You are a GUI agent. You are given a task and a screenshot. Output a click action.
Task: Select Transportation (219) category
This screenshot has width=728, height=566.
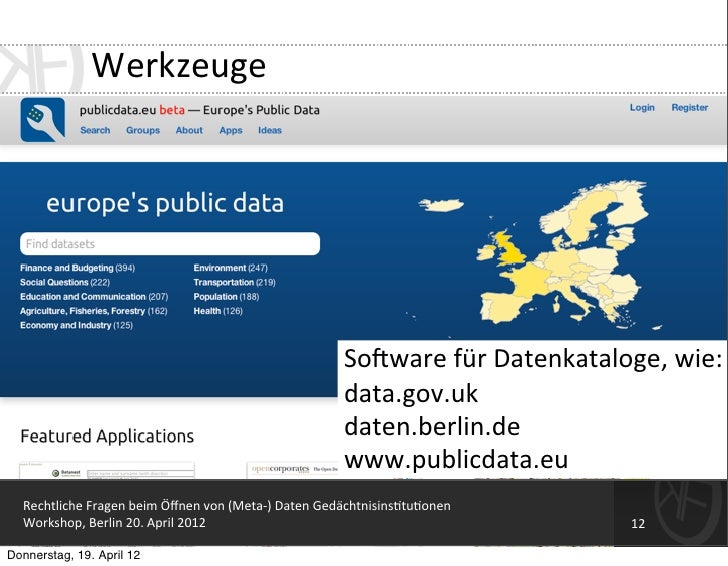(x=234, y=282)
